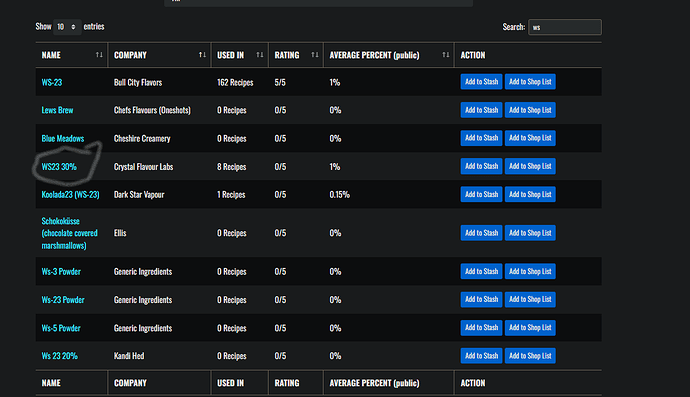This screenshot has width=690, height=397.
Task: Sort by COMPANY column sort arrows
Action: coord(202,55)
